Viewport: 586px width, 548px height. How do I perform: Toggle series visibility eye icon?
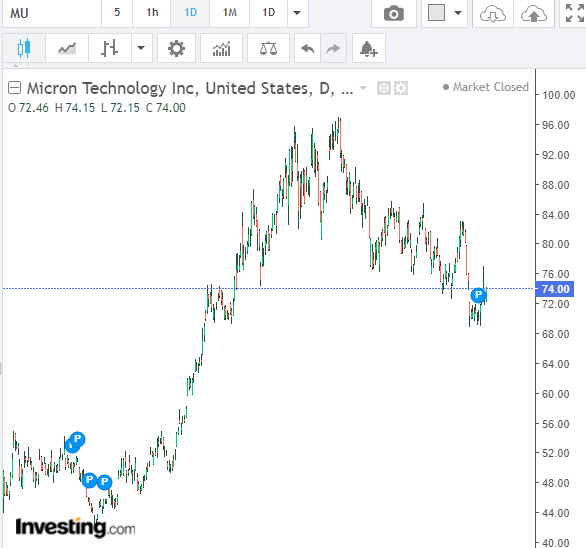pyautogui.click(x=383, y=88)
